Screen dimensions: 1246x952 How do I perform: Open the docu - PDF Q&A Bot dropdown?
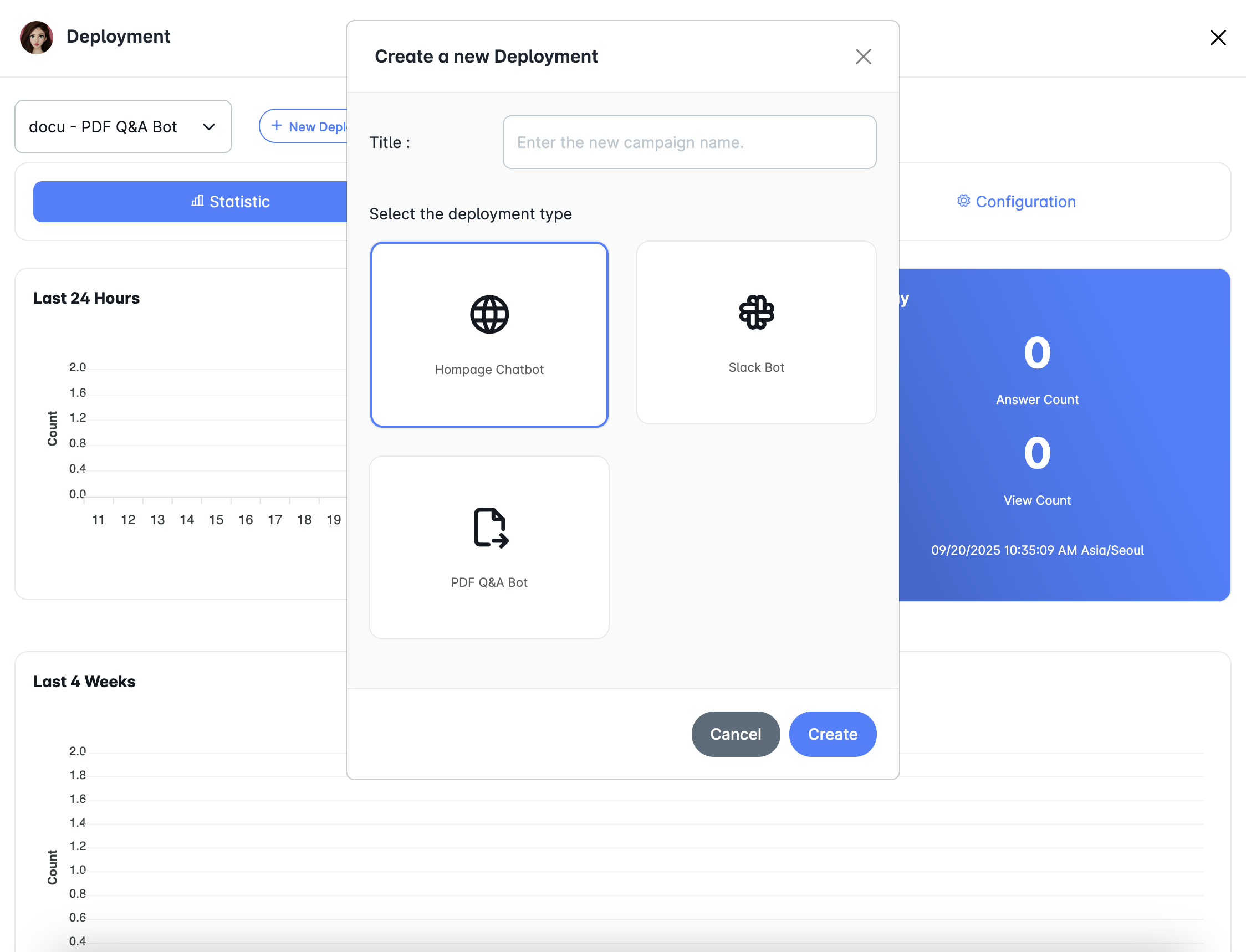click(114, 127)
